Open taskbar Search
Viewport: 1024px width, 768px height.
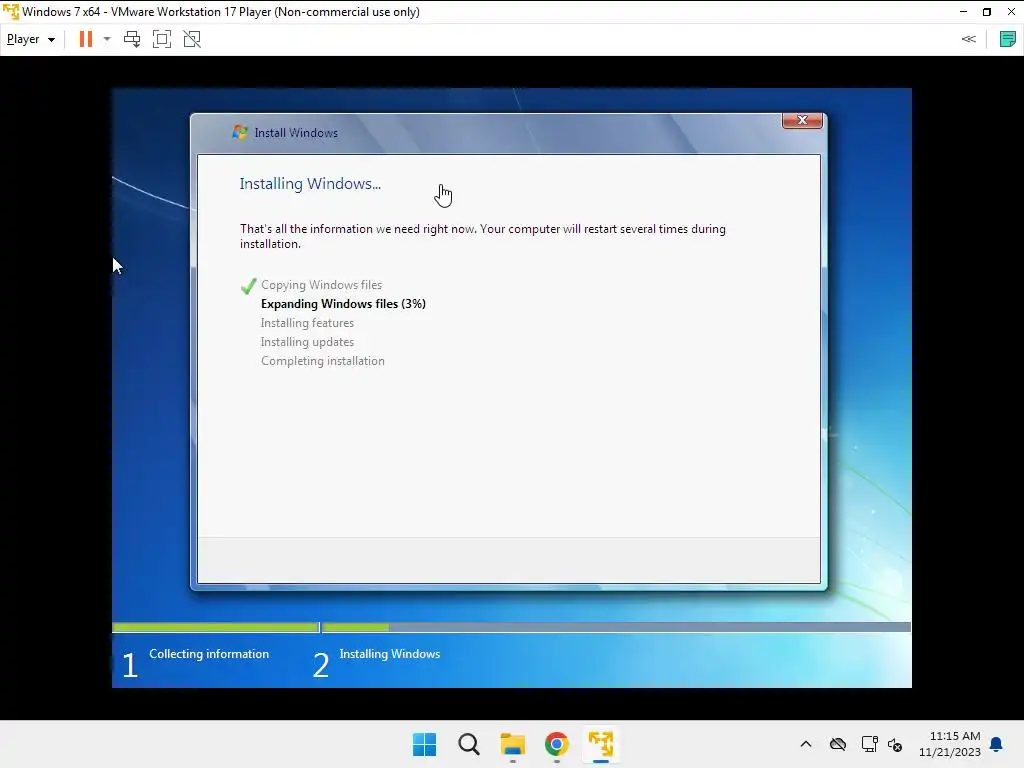click(x=469, y=744)
